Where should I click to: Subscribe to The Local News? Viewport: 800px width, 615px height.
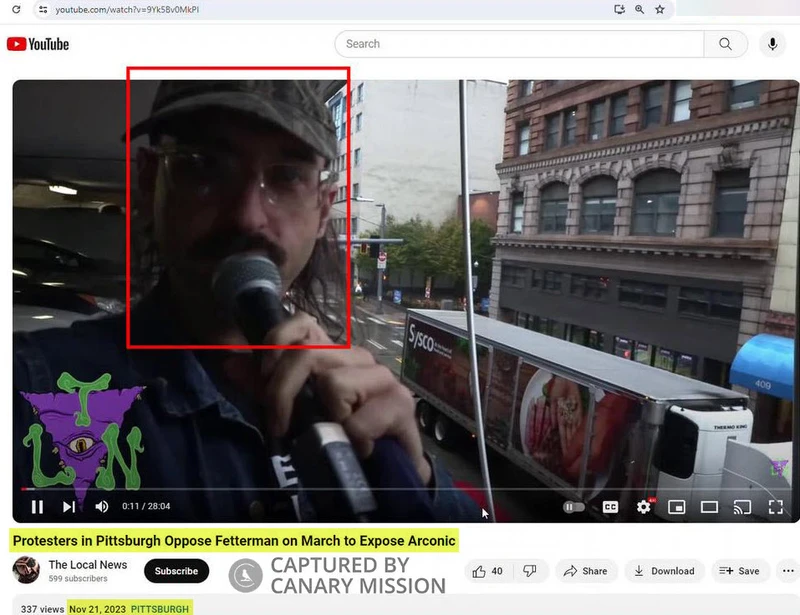click(177, 571)
